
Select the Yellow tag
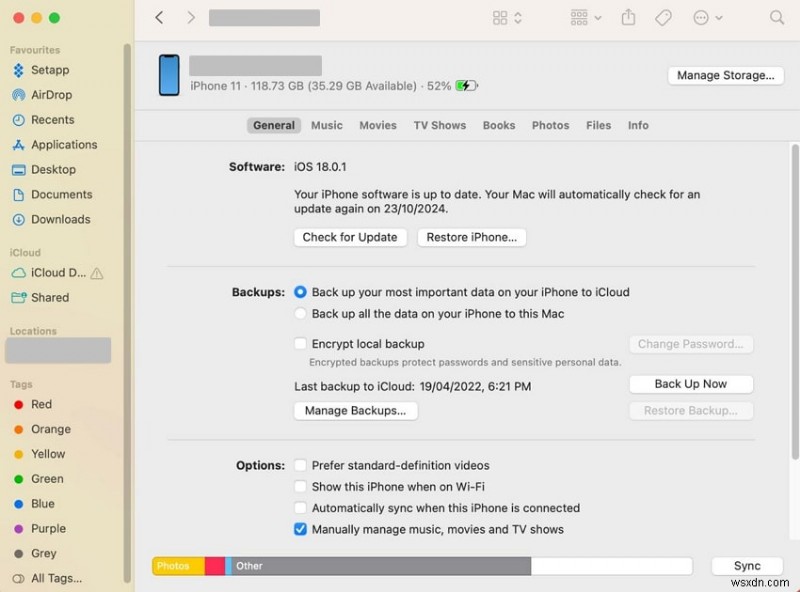48,454
